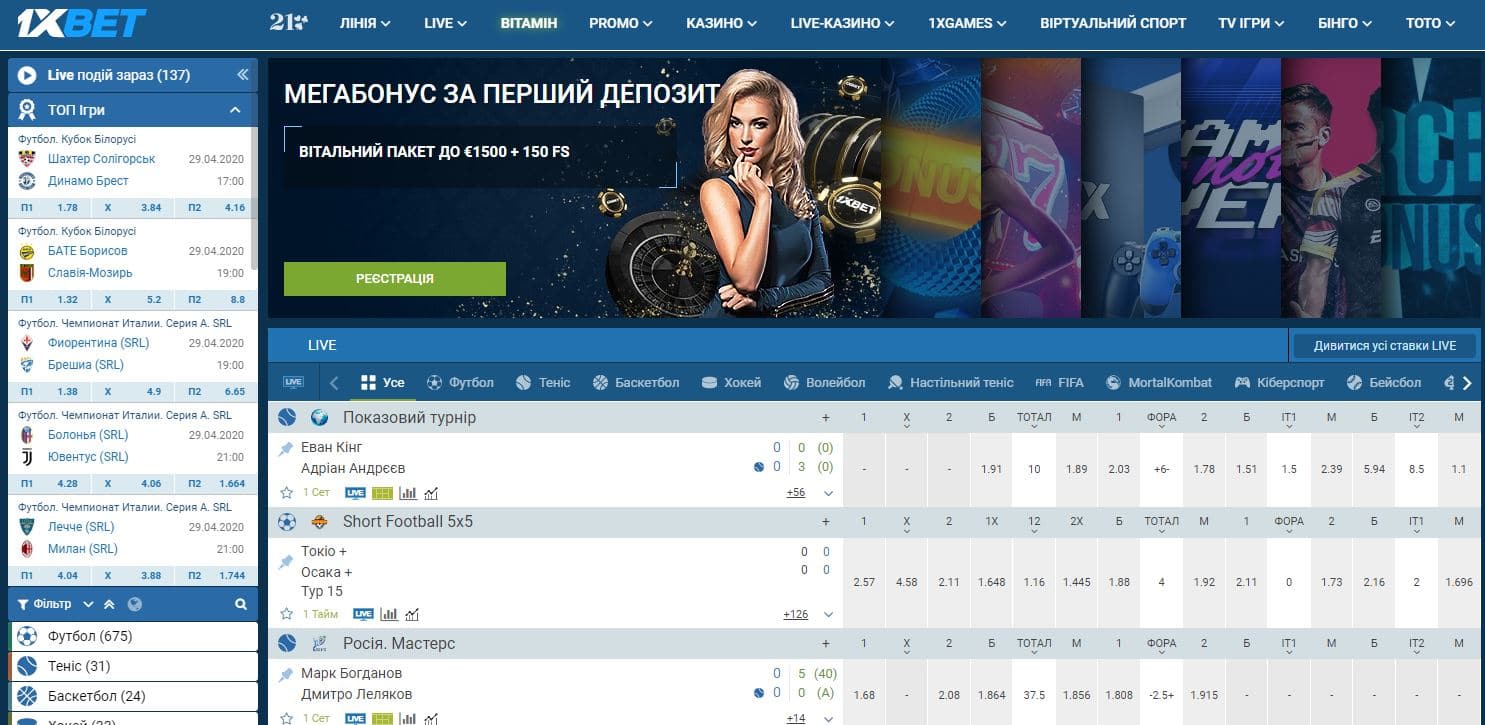Viewport: 1485px width, 725px height.
Task: Select the Усе sports tab
Action: point(383,382)
